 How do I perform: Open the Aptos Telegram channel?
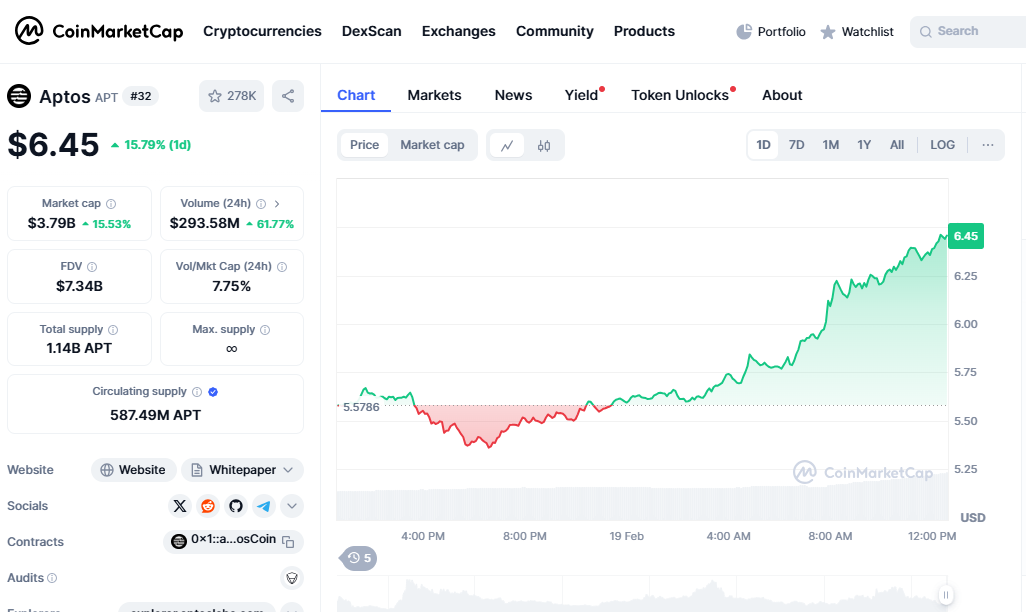coord(263,506)
